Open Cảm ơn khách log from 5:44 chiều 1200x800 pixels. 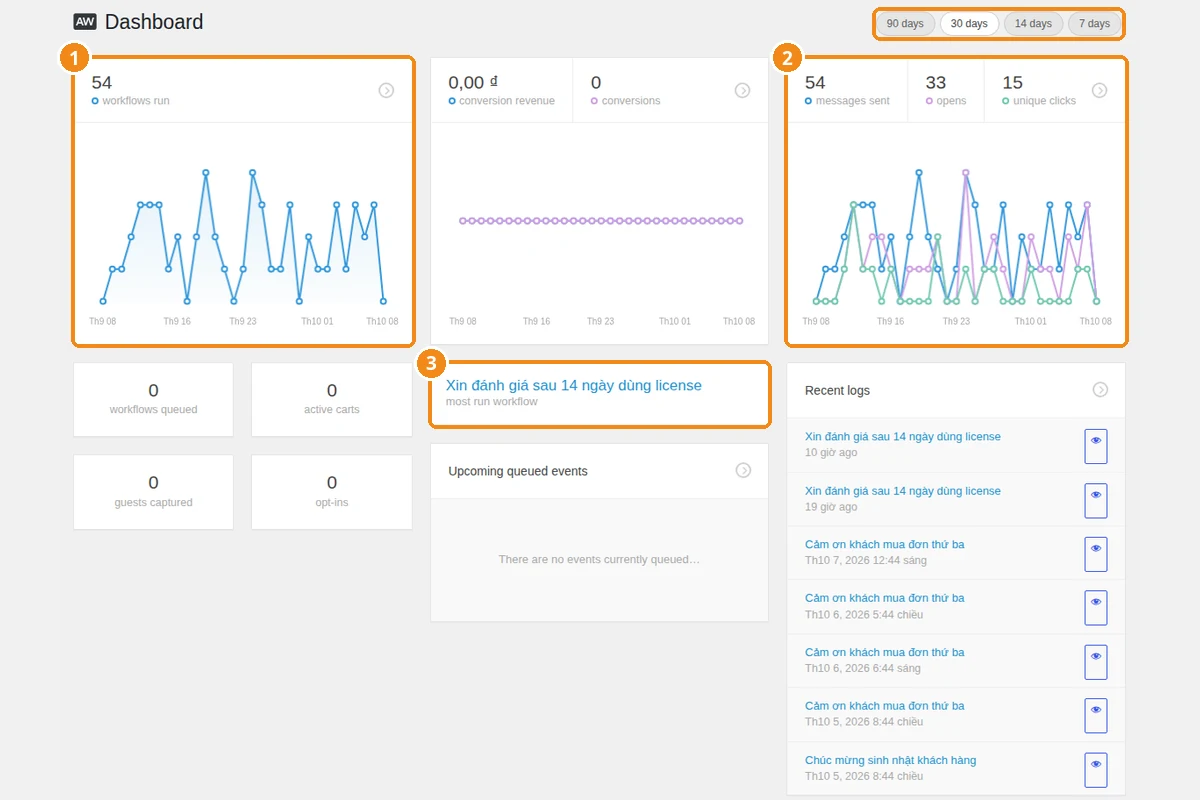pos(885,598)
